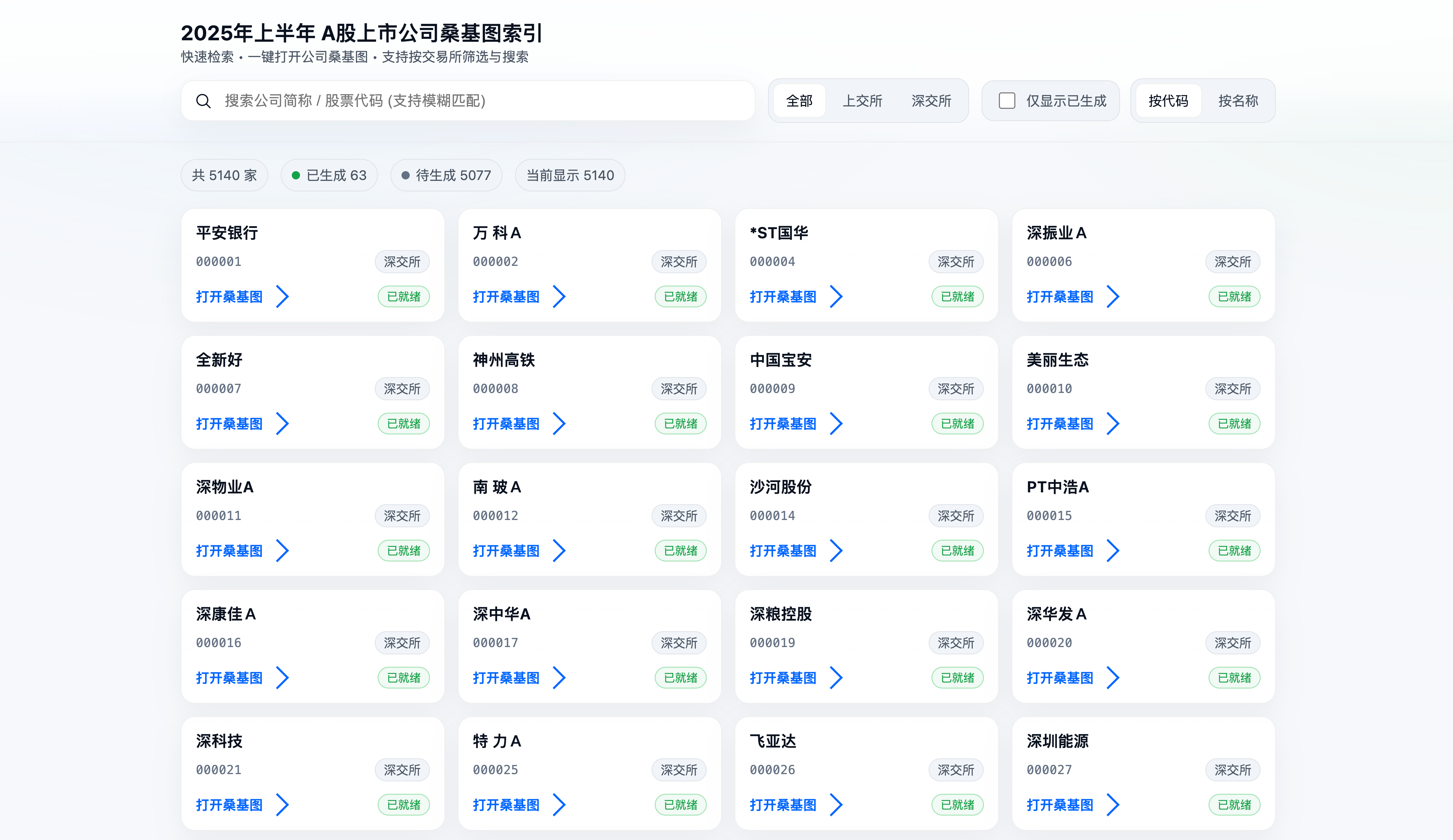This screenshot has height=840, width=1453.
Task: Open 特力A's 打开桑基图 link
Action: click(x=506, y=804)
